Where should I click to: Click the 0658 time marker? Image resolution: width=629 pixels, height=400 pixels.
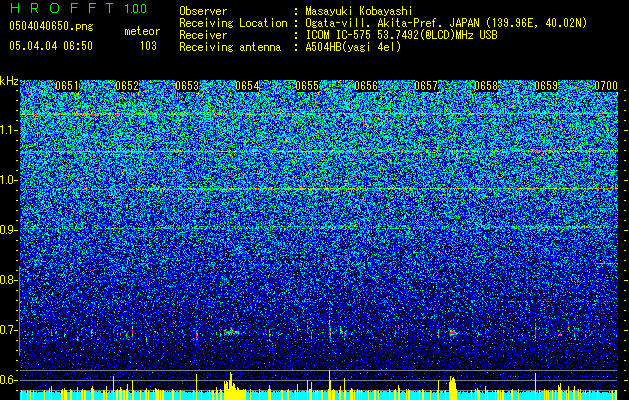[486, 86]
